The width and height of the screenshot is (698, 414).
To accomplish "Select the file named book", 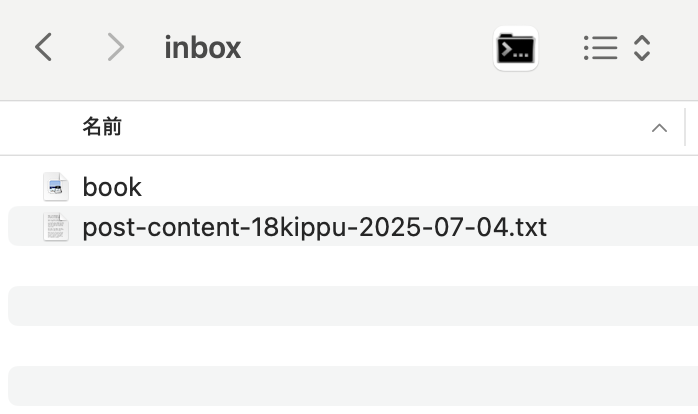I will click(112, 187).
